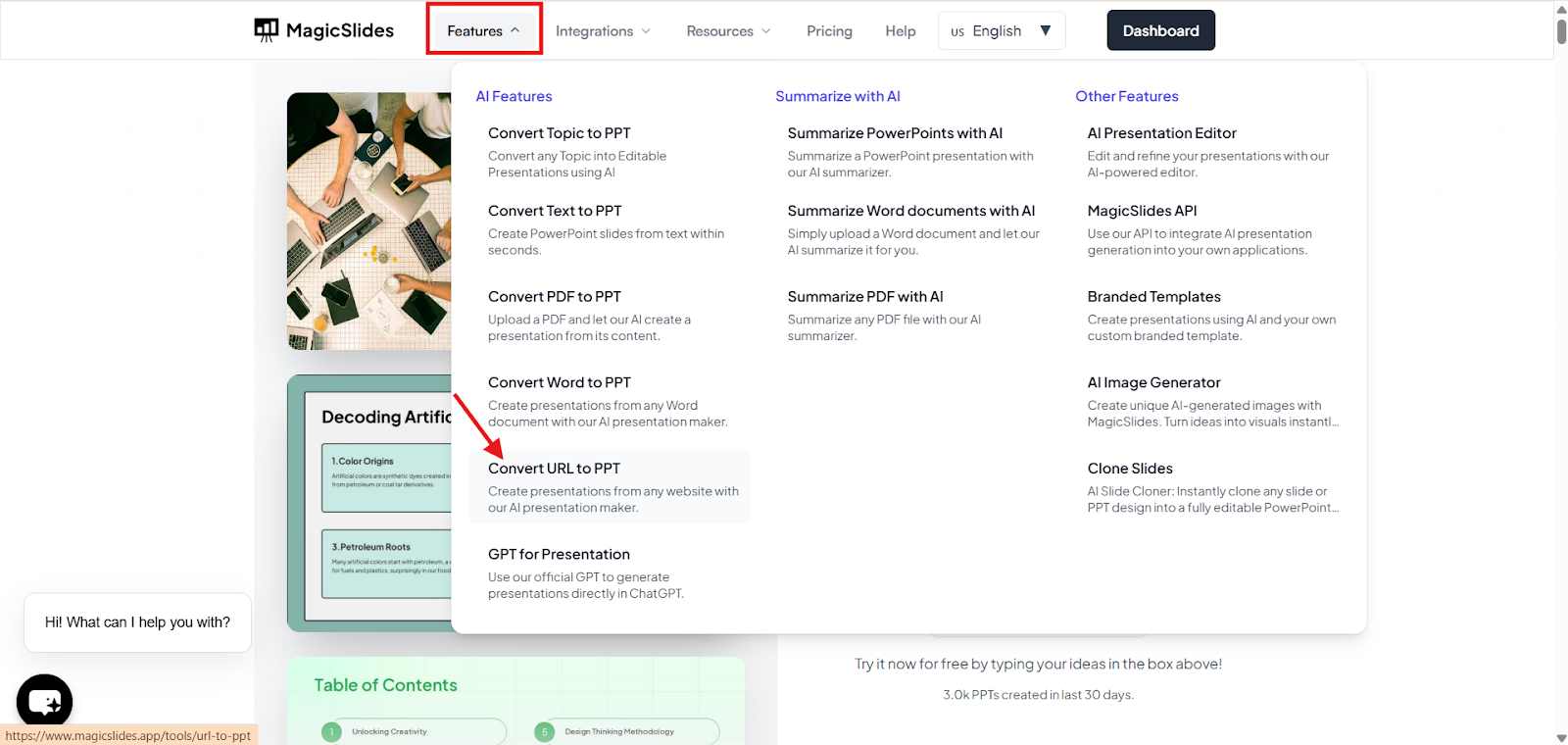The image size is (1568, 745).
Task: Expand the Integrations dropdown
Action: [x=603, y=31]
